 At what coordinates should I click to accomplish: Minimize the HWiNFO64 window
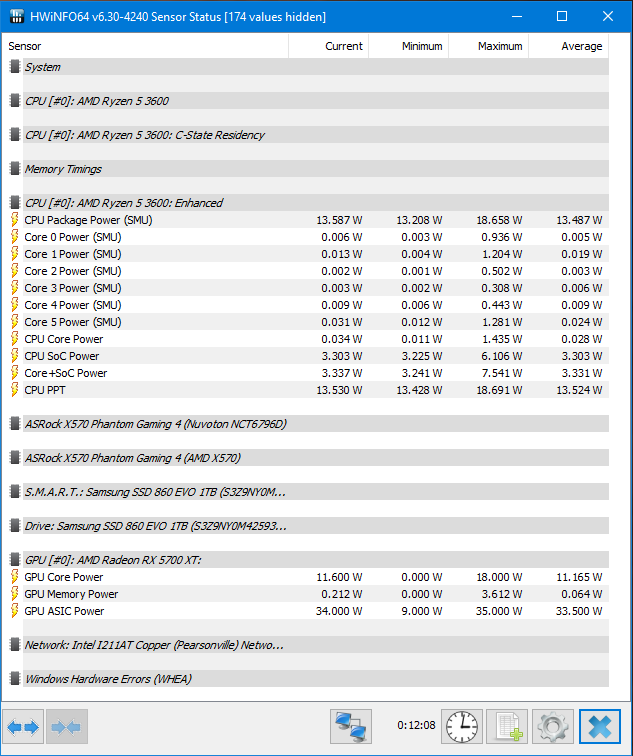(x=517, y=16)
